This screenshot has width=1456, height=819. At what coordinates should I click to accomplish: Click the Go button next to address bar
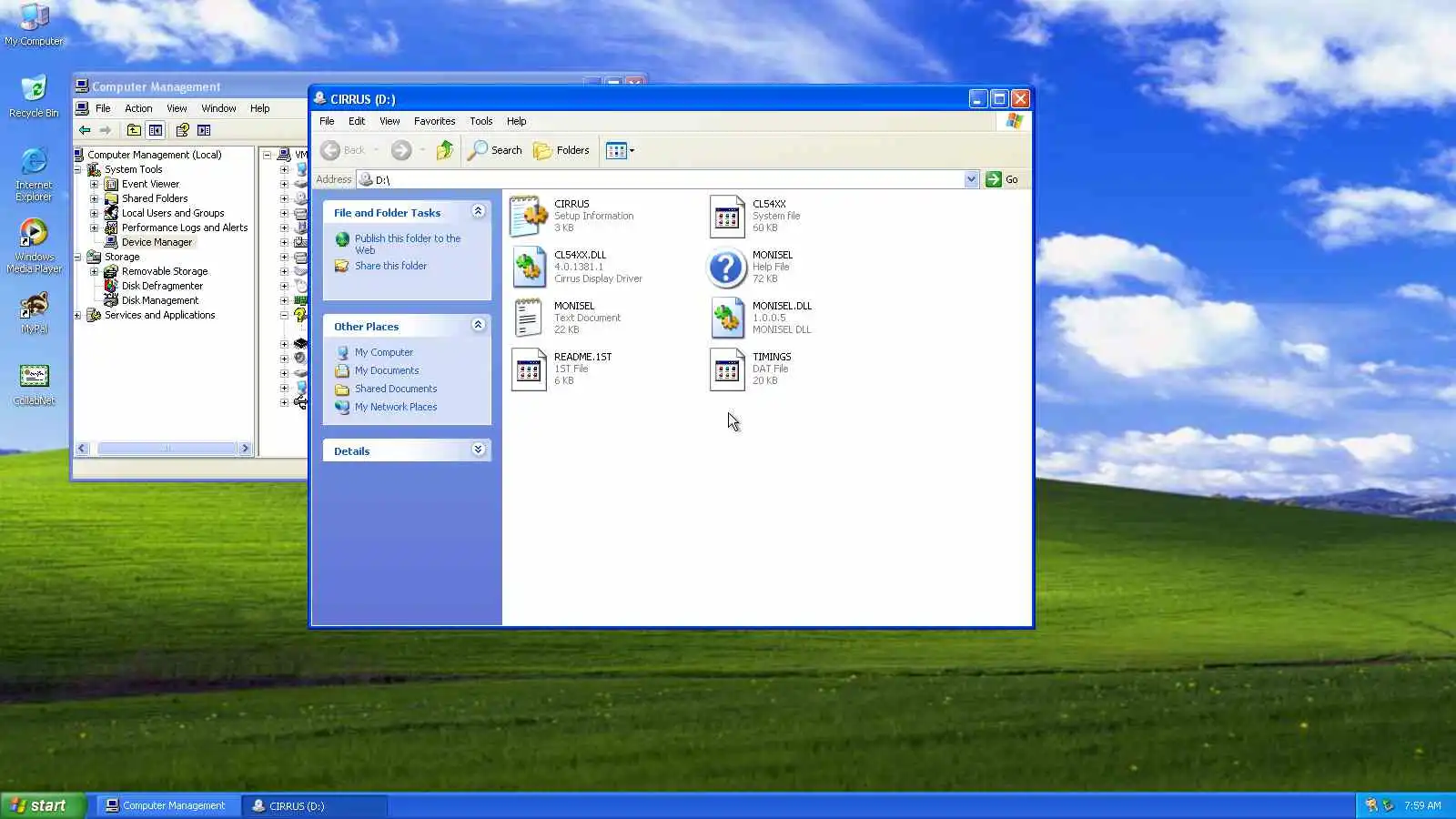pos(1003,179)
